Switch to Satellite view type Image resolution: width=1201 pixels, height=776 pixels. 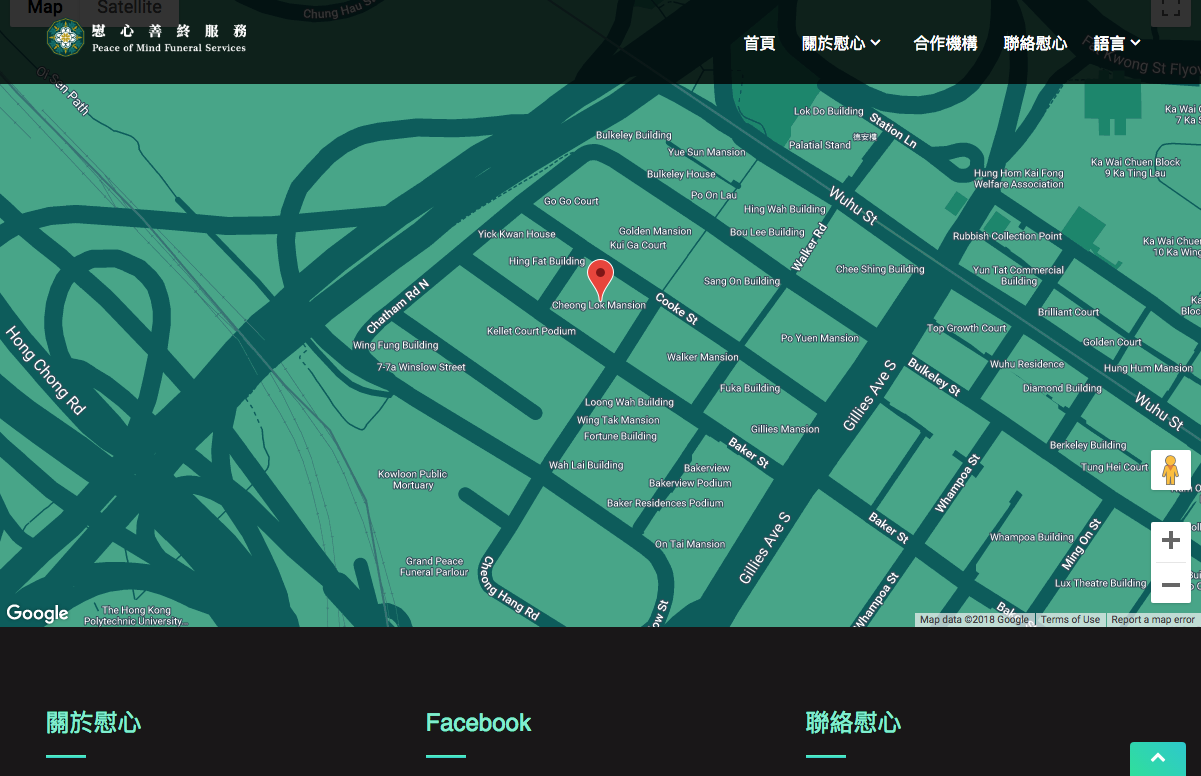[x=129, y=8]
